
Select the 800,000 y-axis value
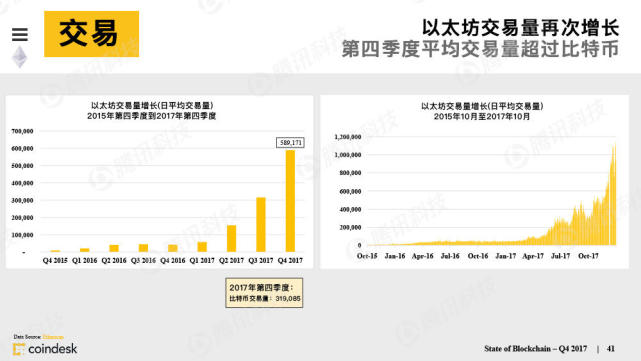pos(350,173)
